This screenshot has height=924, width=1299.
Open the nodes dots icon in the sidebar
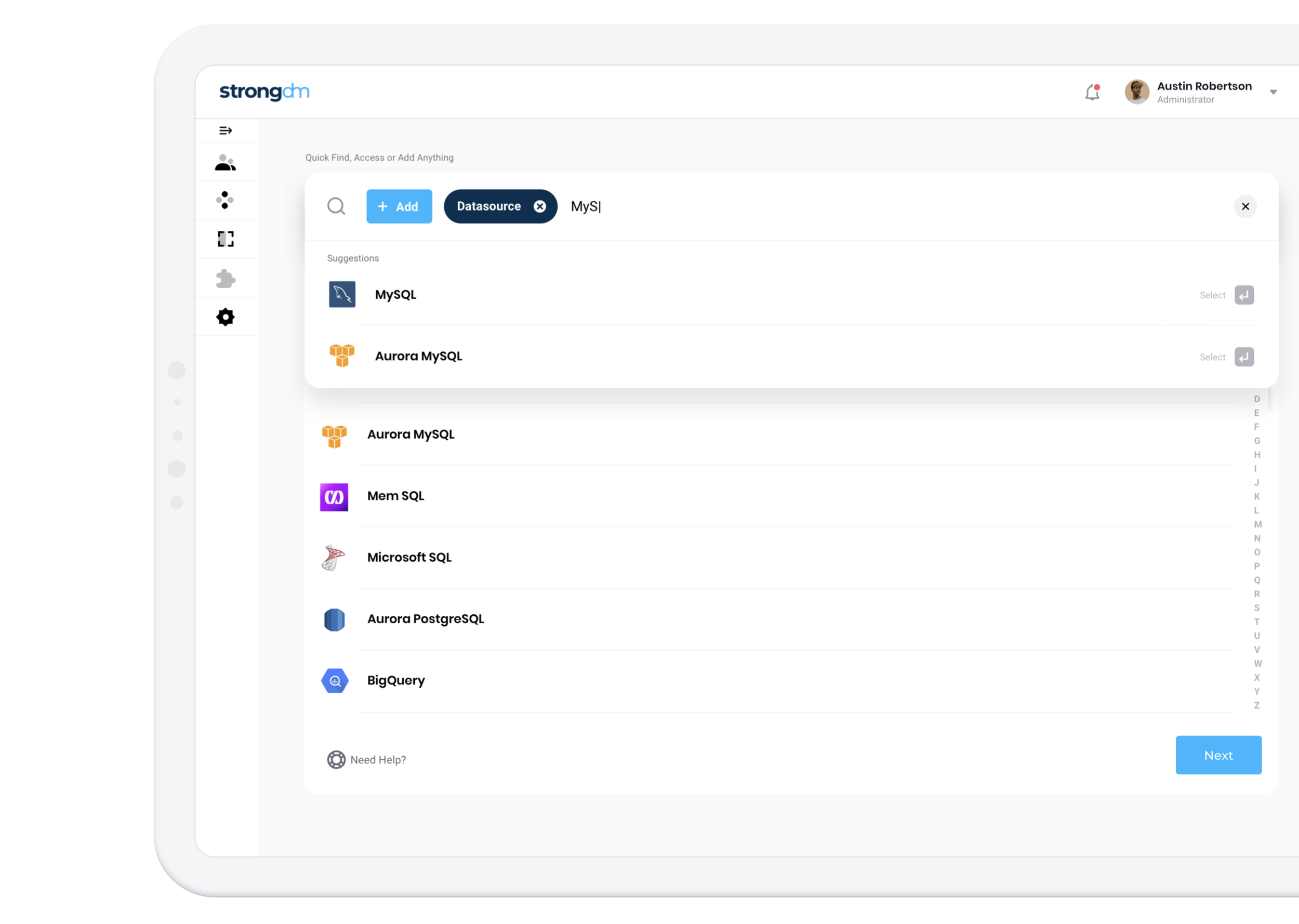(x=225, y=200)
